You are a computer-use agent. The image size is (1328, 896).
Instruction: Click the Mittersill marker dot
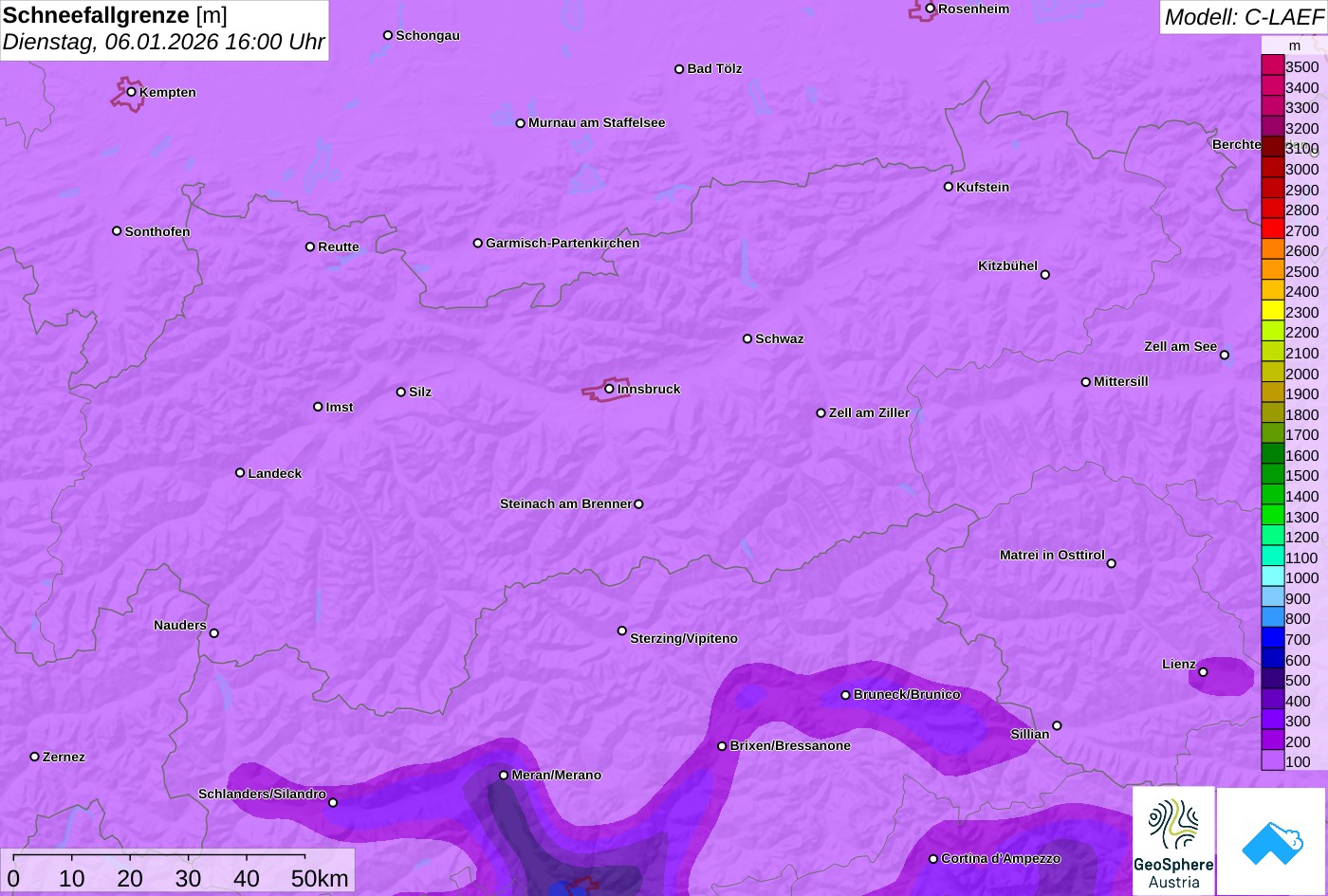pyautogui.click(x=1086, y=382)
